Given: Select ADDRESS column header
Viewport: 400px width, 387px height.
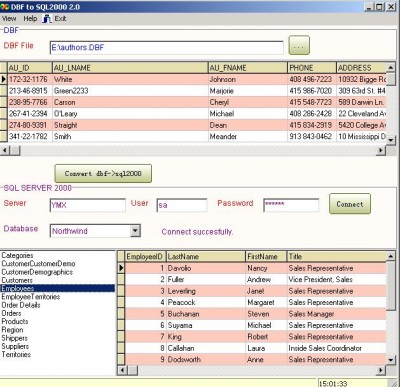Looking at the screenshot, I should pos(361,68).
